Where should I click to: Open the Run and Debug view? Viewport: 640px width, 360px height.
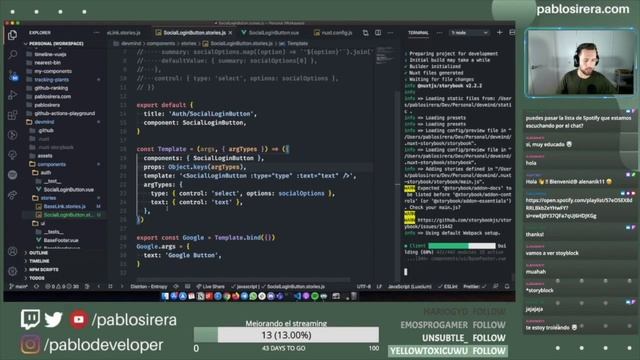coord(13,95)
